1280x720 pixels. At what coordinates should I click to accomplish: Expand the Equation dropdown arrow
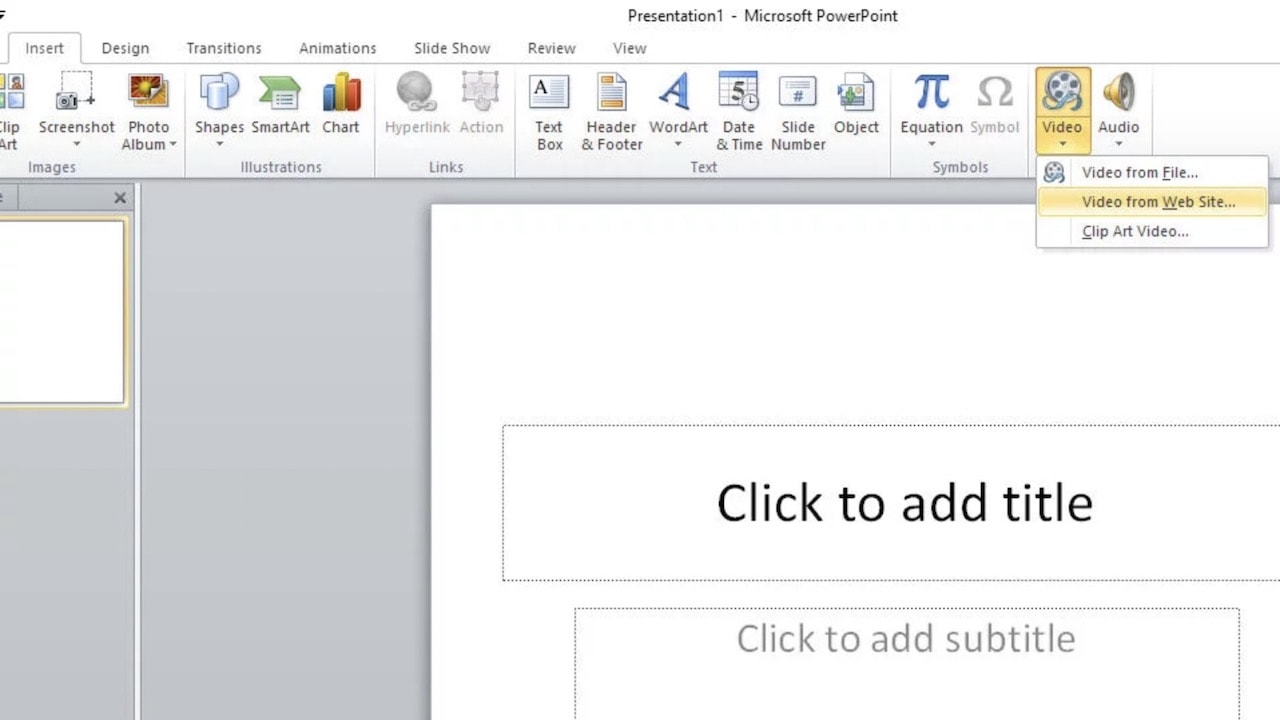(931, 145)
